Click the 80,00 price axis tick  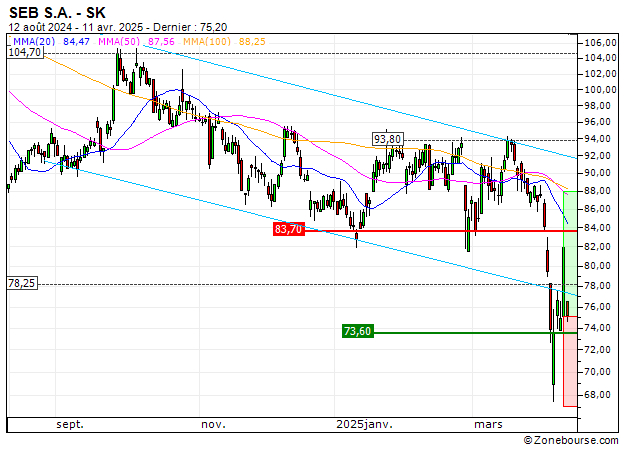597,266
